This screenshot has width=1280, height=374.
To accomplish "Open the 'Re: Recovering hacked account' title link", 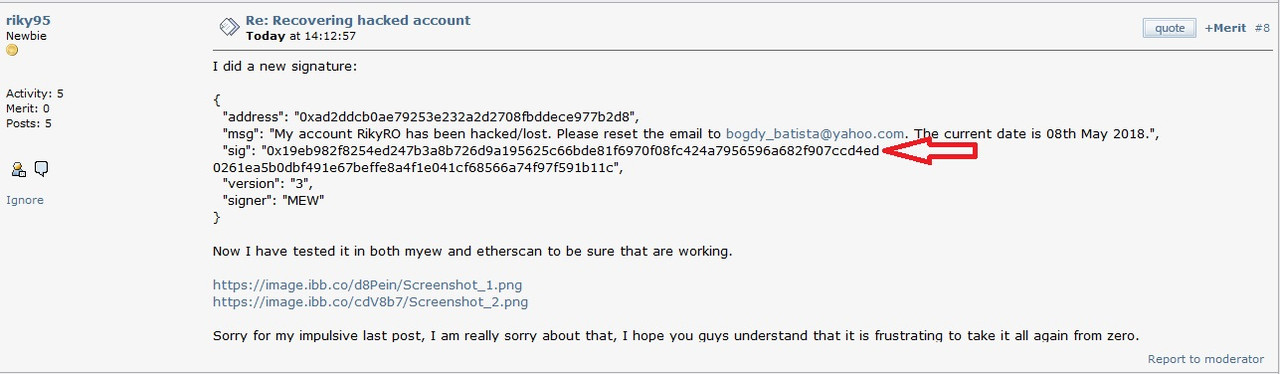I will click(x=358, y=20).
